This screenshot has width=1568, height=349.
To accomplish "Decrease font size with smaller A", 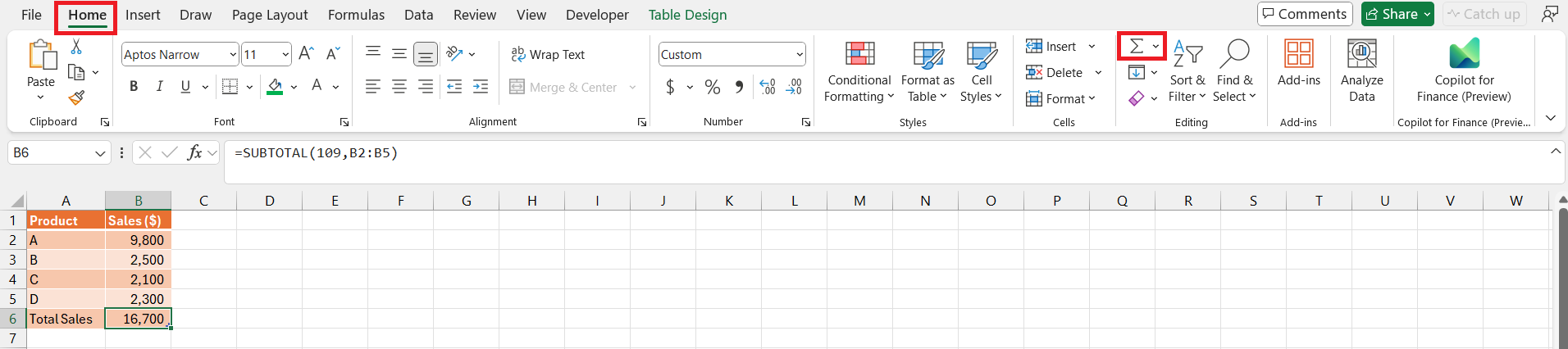I will [333, 54].
